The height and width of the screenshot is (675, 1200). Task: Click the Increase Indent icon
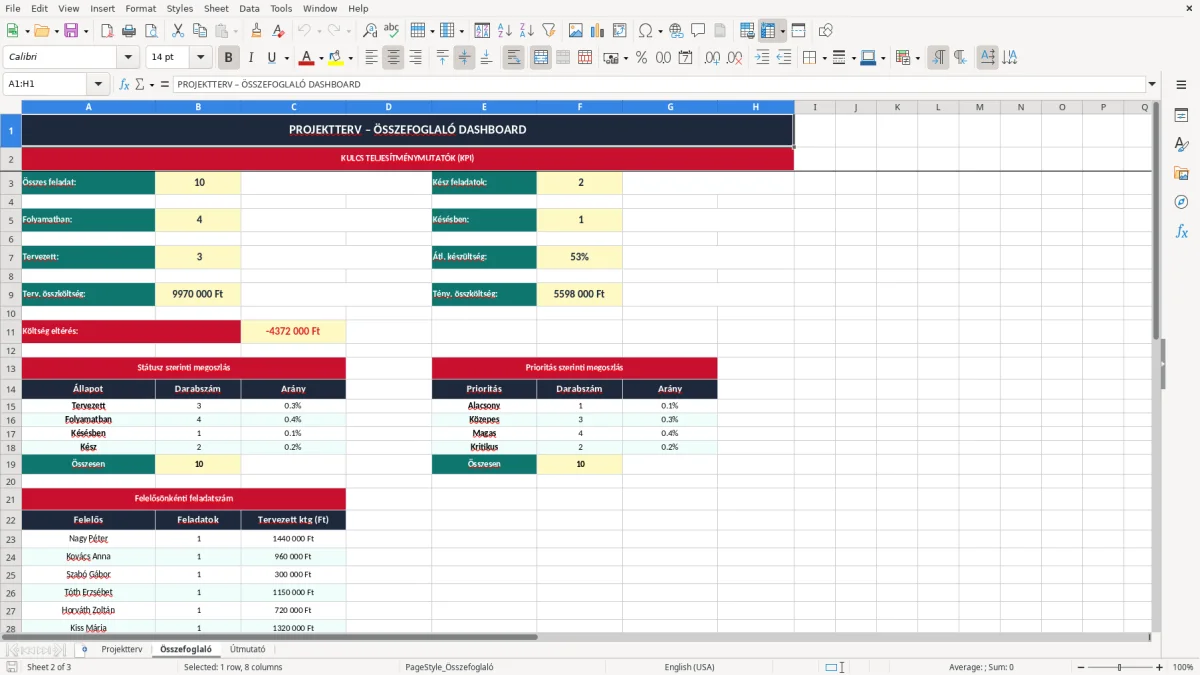click(762, 58)
